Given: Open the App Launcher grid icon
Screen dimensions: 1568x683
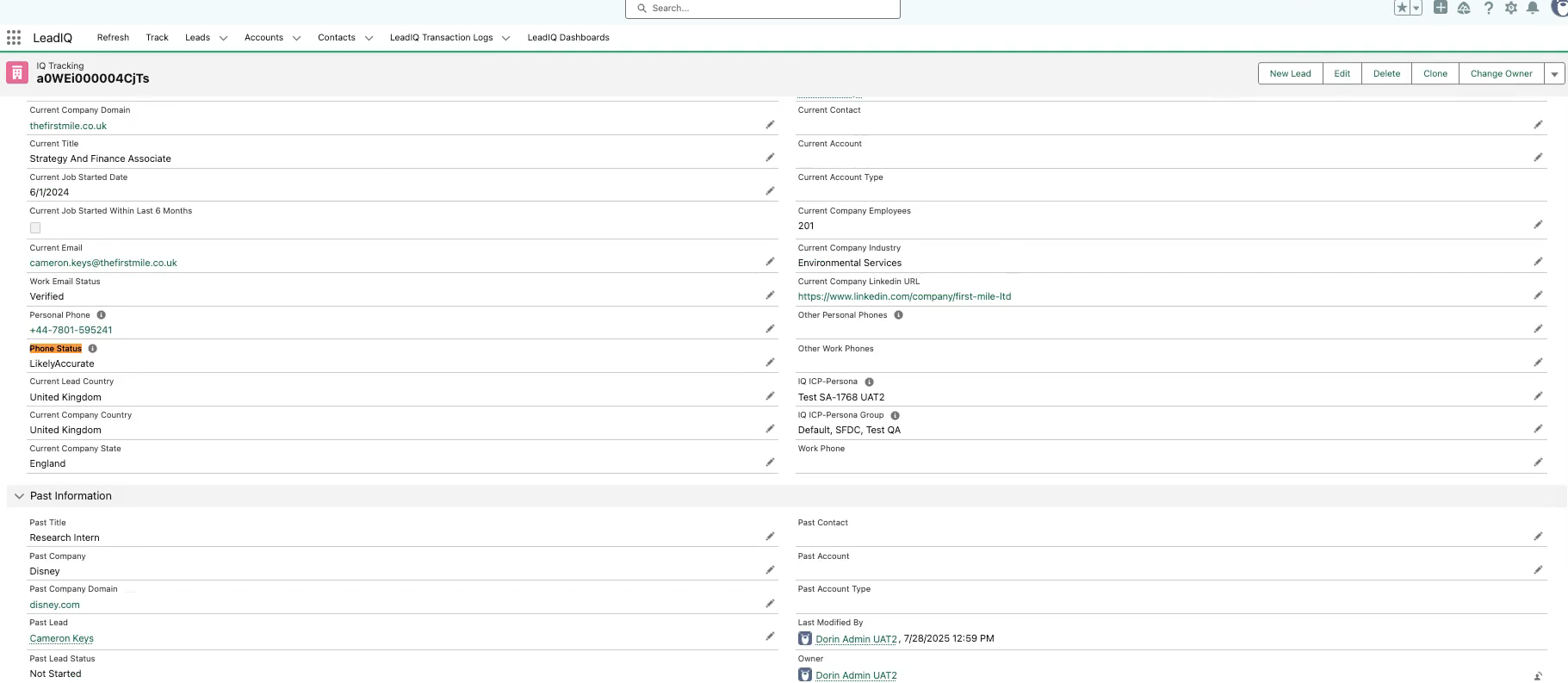Looking at the screenshot, I should [x=14, y=38].
